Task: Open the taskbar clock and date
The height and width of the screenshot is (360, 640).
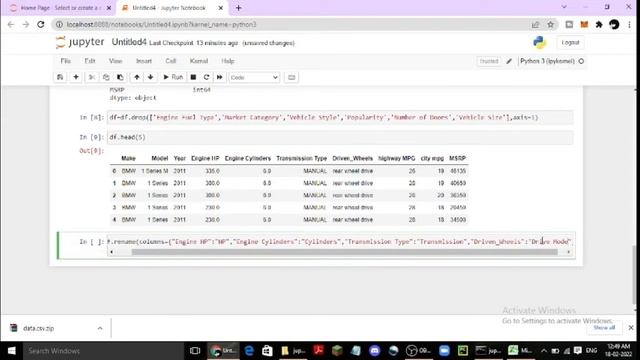Action: pos(619,351)
